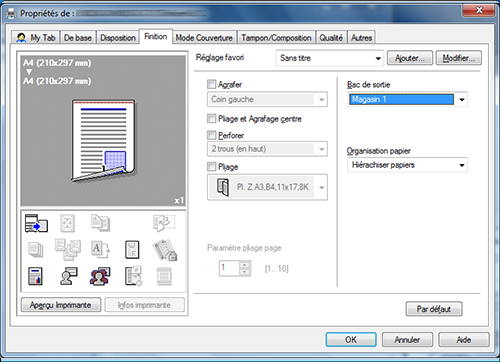Switch to the Qualité tab
Image resolution: width=500 pixels, height=362 pixels.
point(331,38)
